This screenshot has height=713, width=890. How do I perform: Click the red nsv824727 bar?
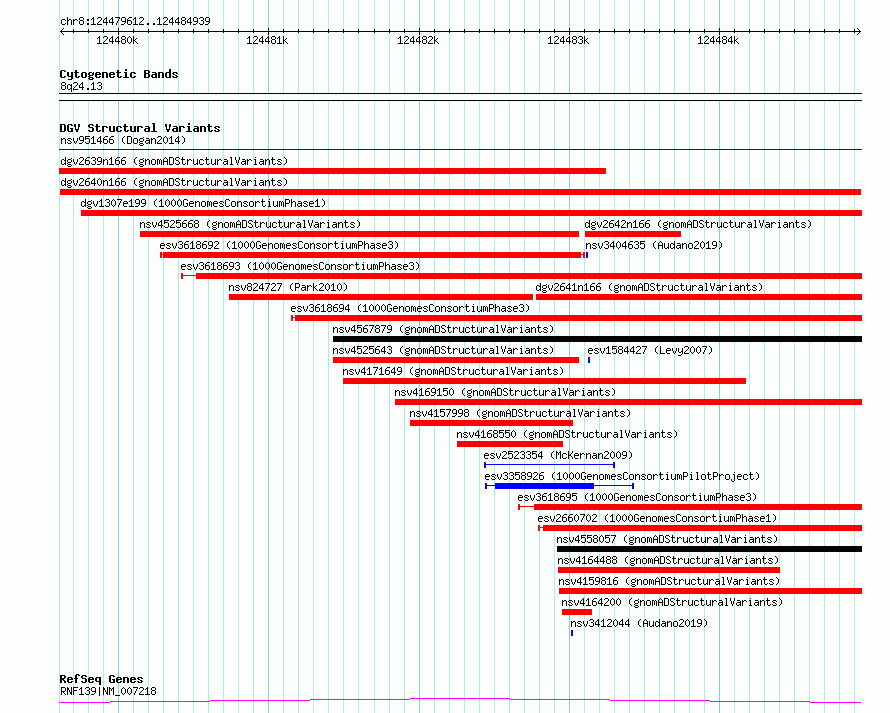pyautogui.click(x=381, y=297)
